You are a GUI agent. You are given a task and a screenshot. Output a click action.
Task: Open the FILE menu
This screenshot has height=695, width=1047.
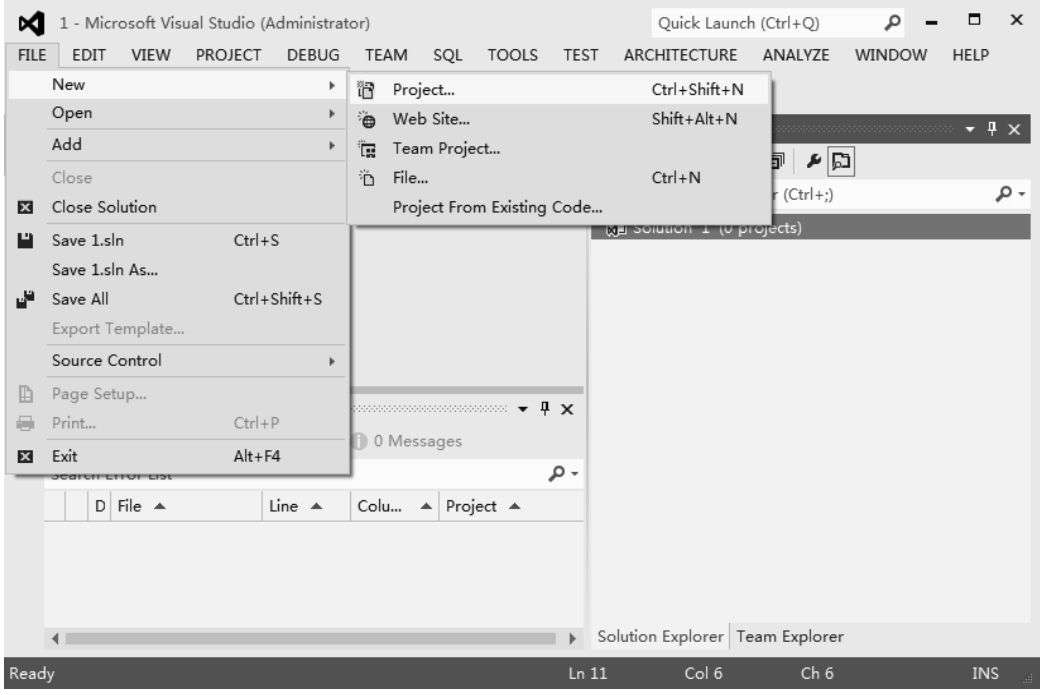(32, 55)
